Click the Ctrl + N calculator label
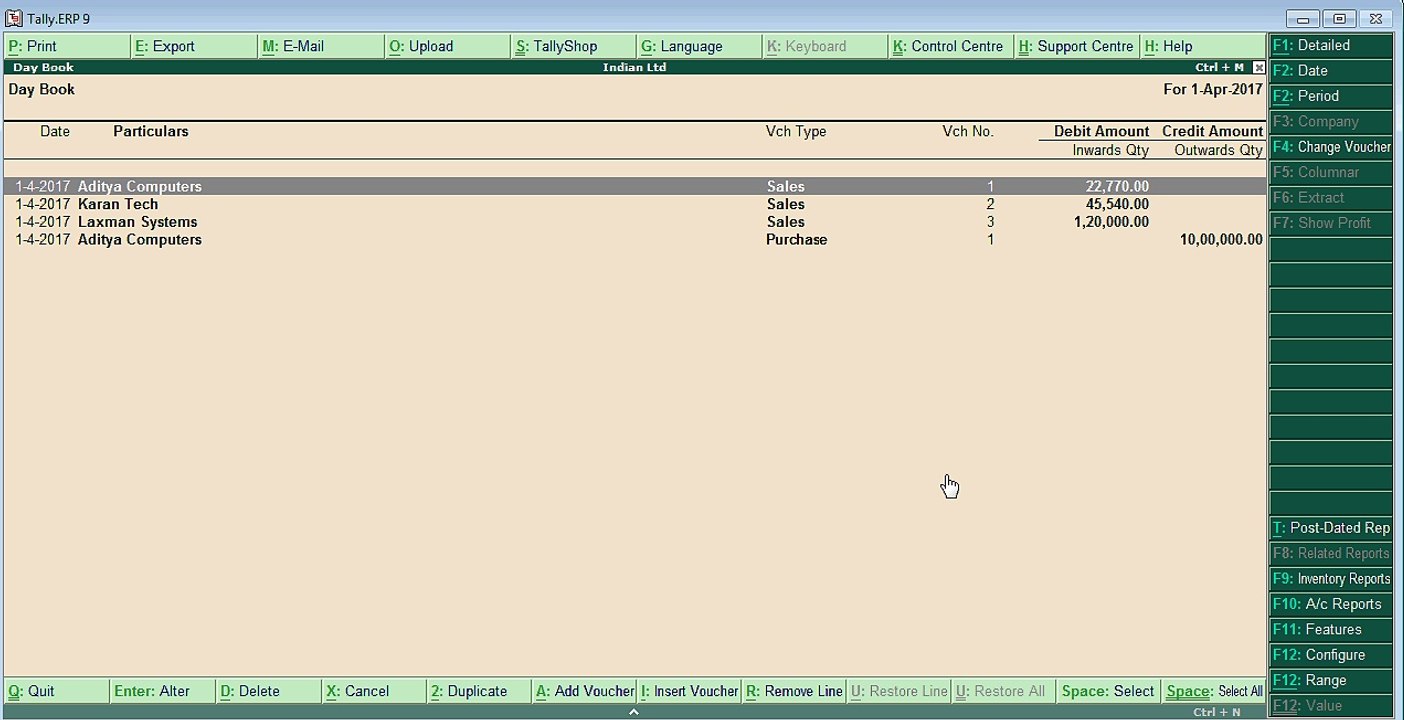The image size is (1404, 720). coord(1217,712)
